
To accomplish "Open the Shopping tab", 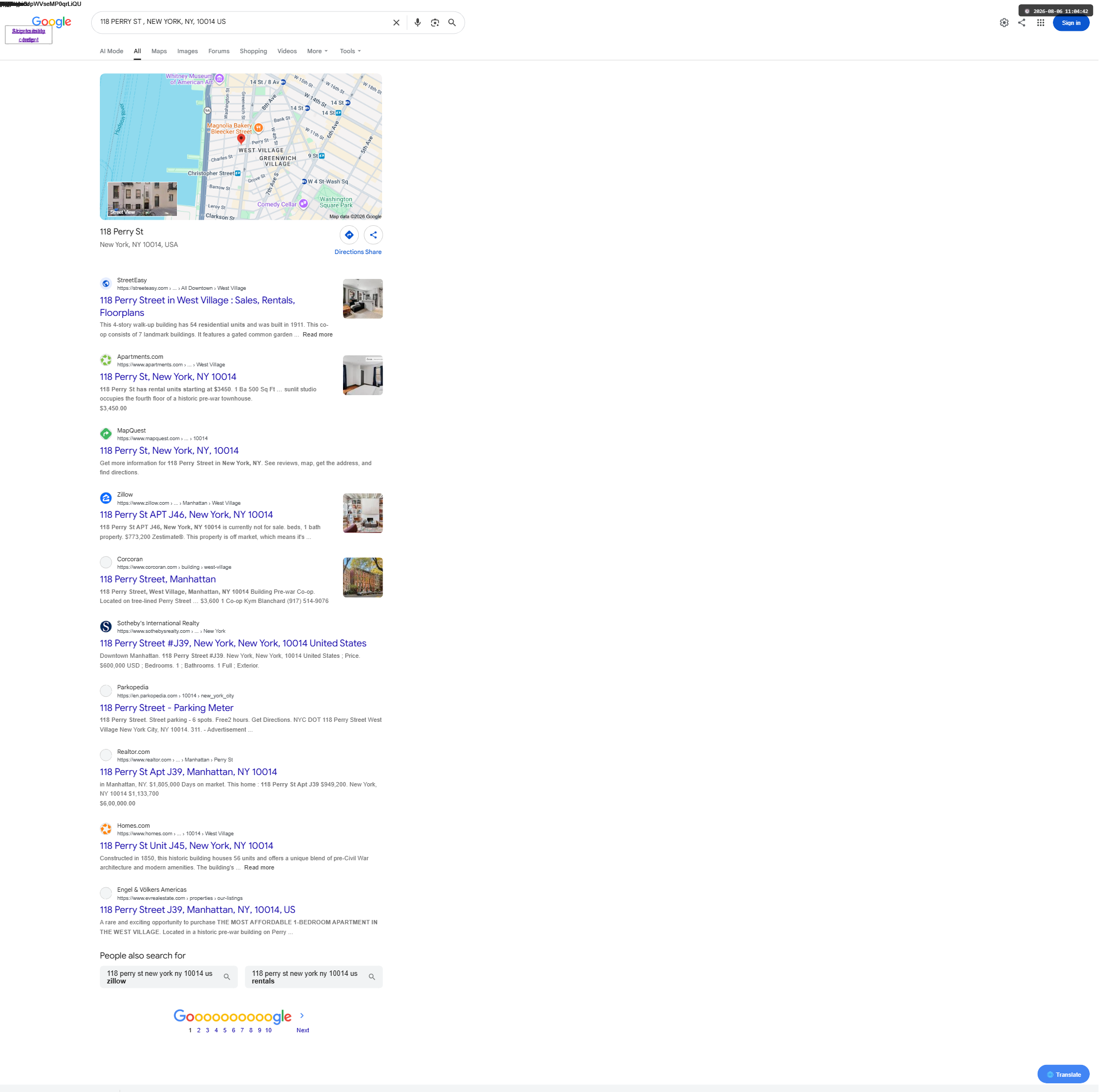I will click(255, 52).
